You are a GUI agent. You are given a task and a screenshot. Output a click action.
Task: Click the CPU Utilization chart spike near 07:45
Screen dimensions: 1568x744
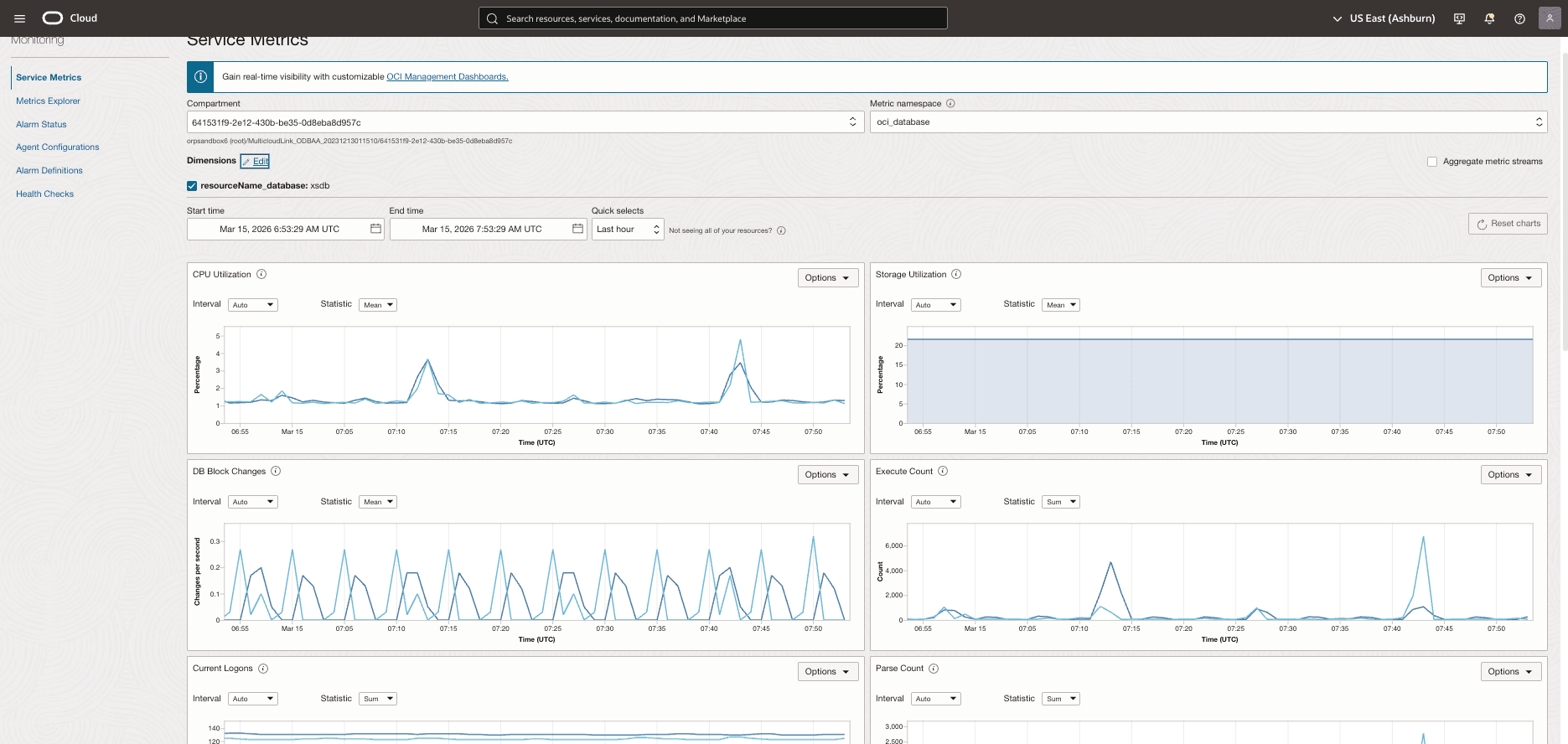740,342
